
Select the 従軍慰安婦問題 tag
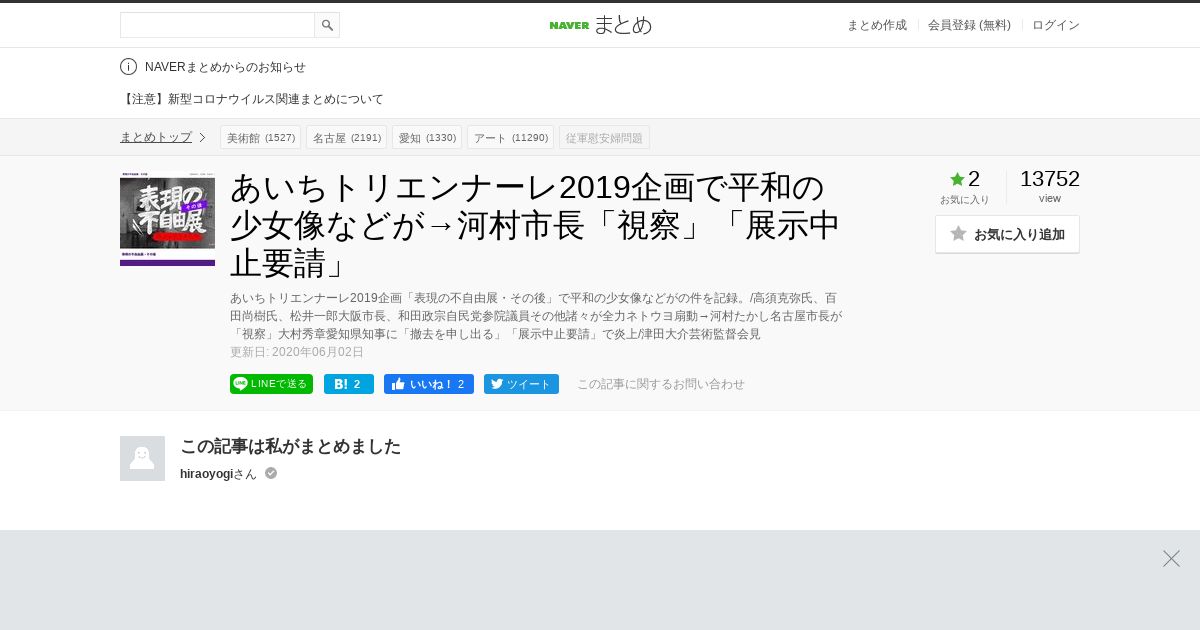[x=604, y=137]
